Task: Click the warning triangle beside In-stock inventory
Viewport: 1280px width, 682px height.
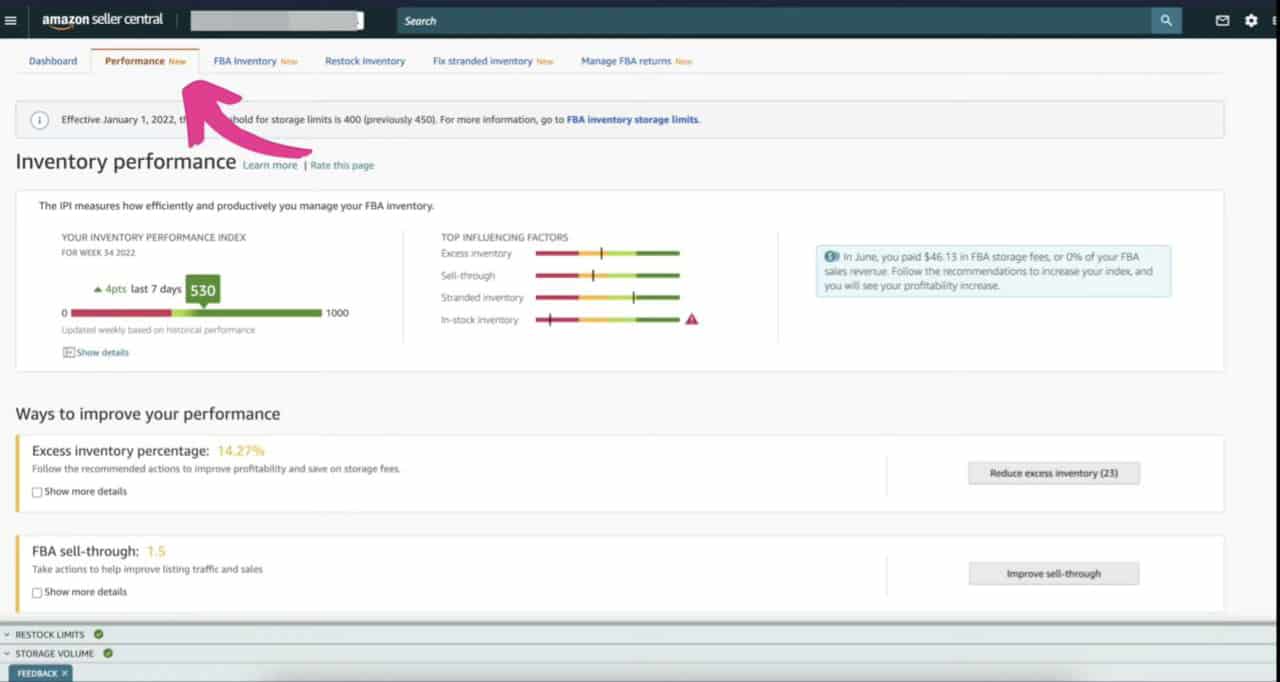Action: (691, 320)
